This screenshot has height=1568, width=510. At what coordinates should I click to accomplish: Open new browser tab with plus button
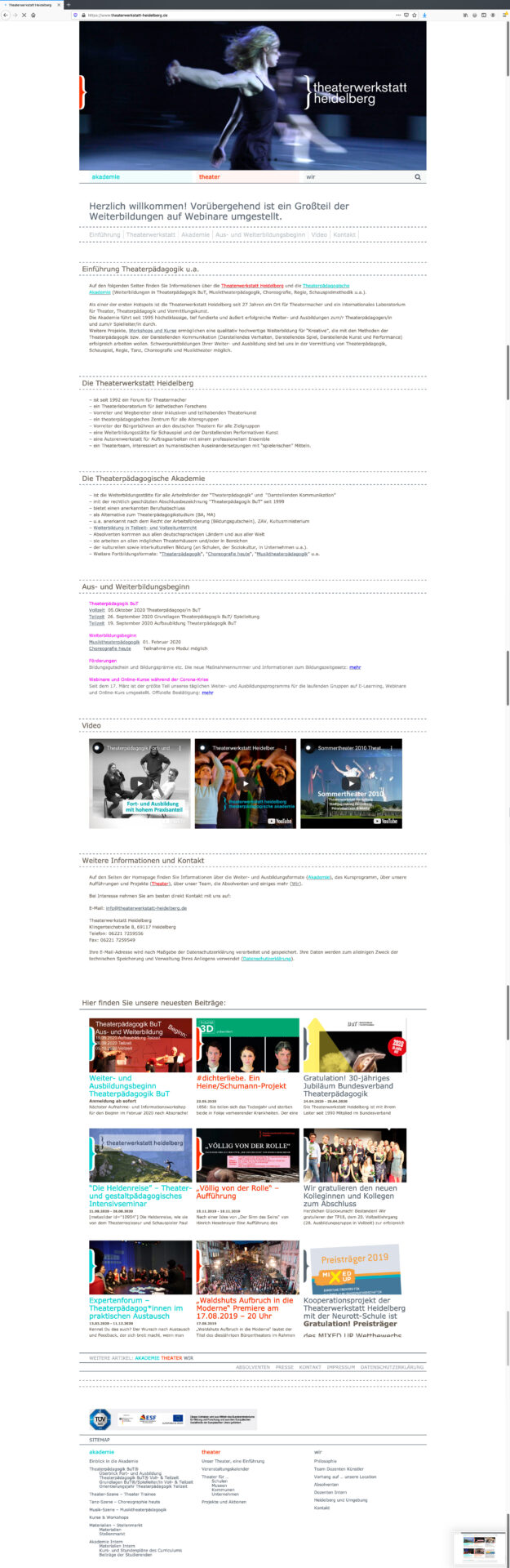[69, 5]
